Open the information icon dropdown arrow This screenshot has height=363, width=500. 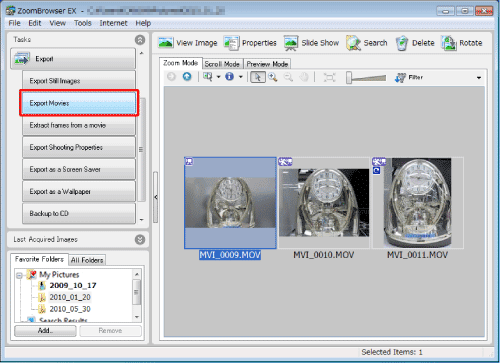point(240,77)
